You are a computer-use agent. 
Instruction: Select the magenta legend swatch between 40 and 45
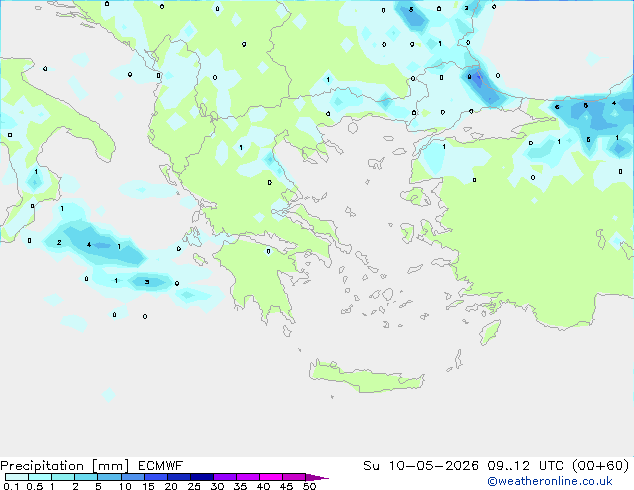click(271, 477)
